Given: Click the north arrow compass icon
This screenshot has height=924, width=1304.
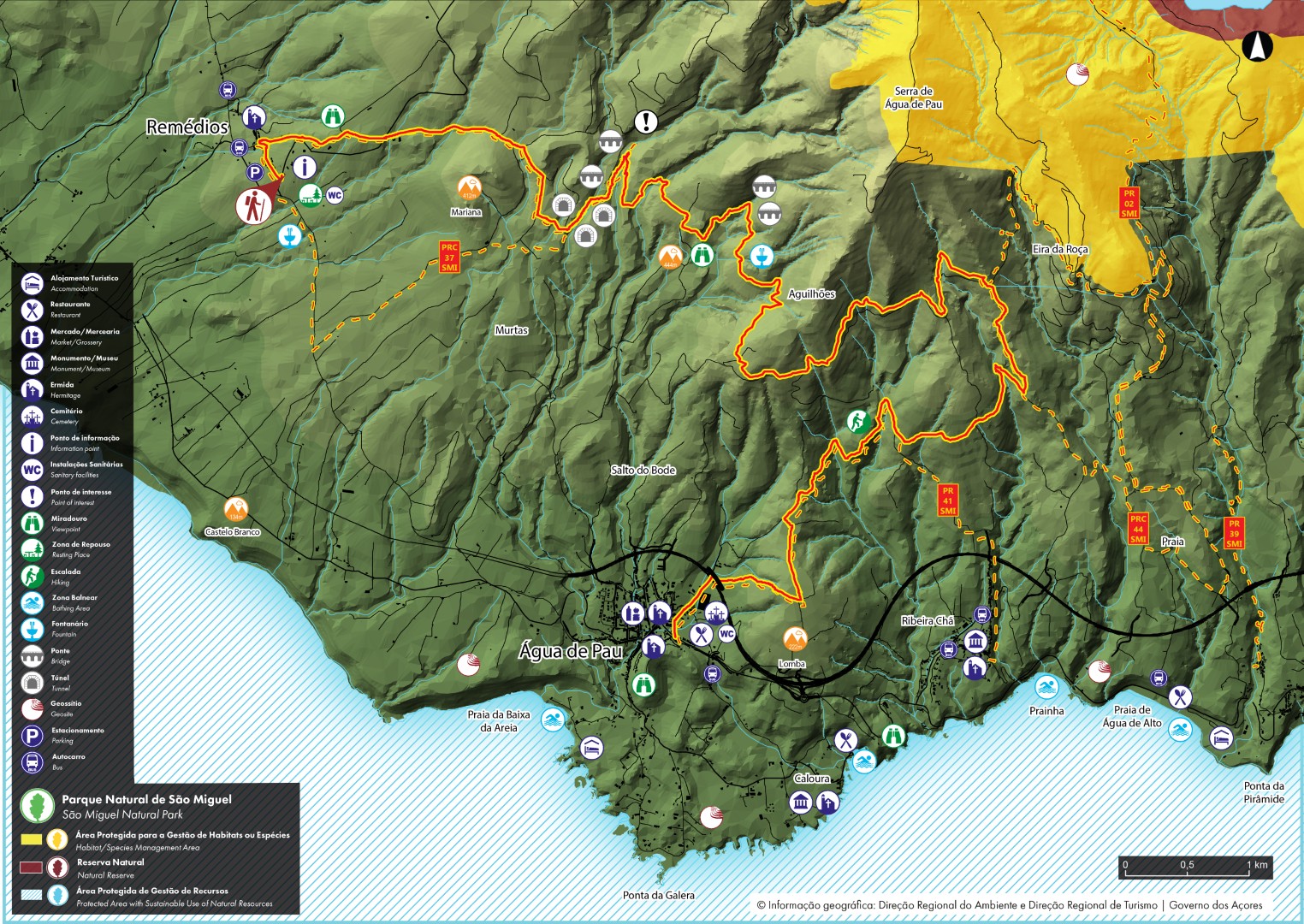Looking at the screenshot, I should point(1257,46).
